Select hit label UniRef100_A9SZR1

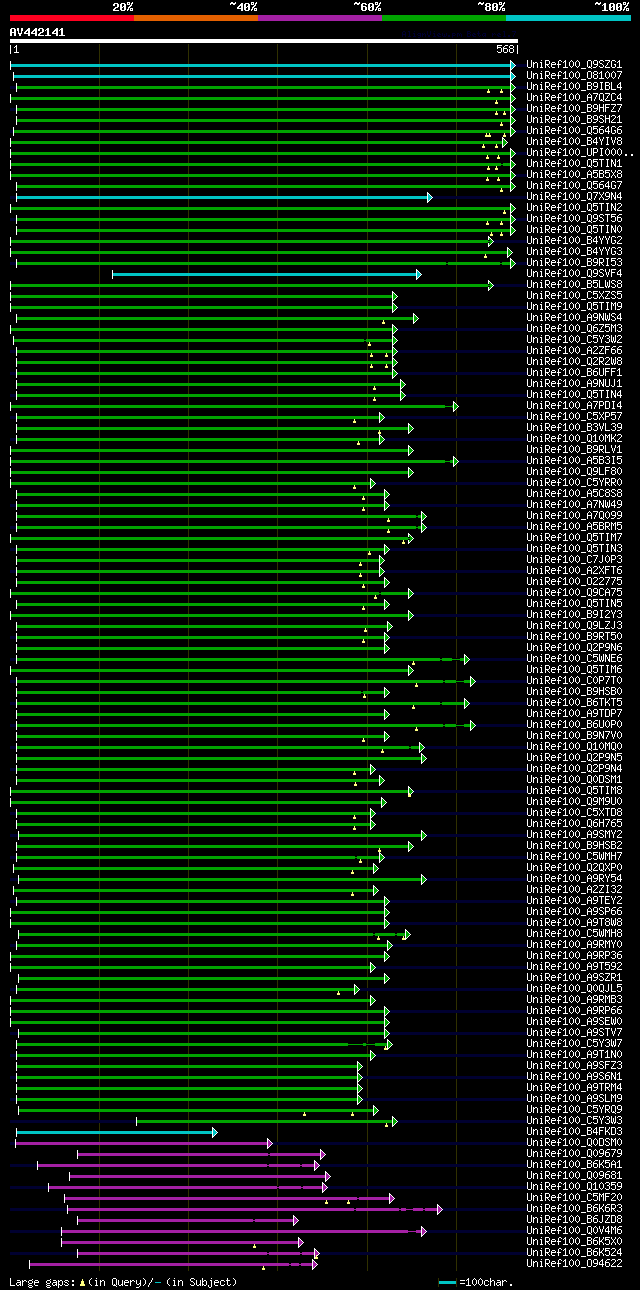pyautogui.click(x=574, y=977)
